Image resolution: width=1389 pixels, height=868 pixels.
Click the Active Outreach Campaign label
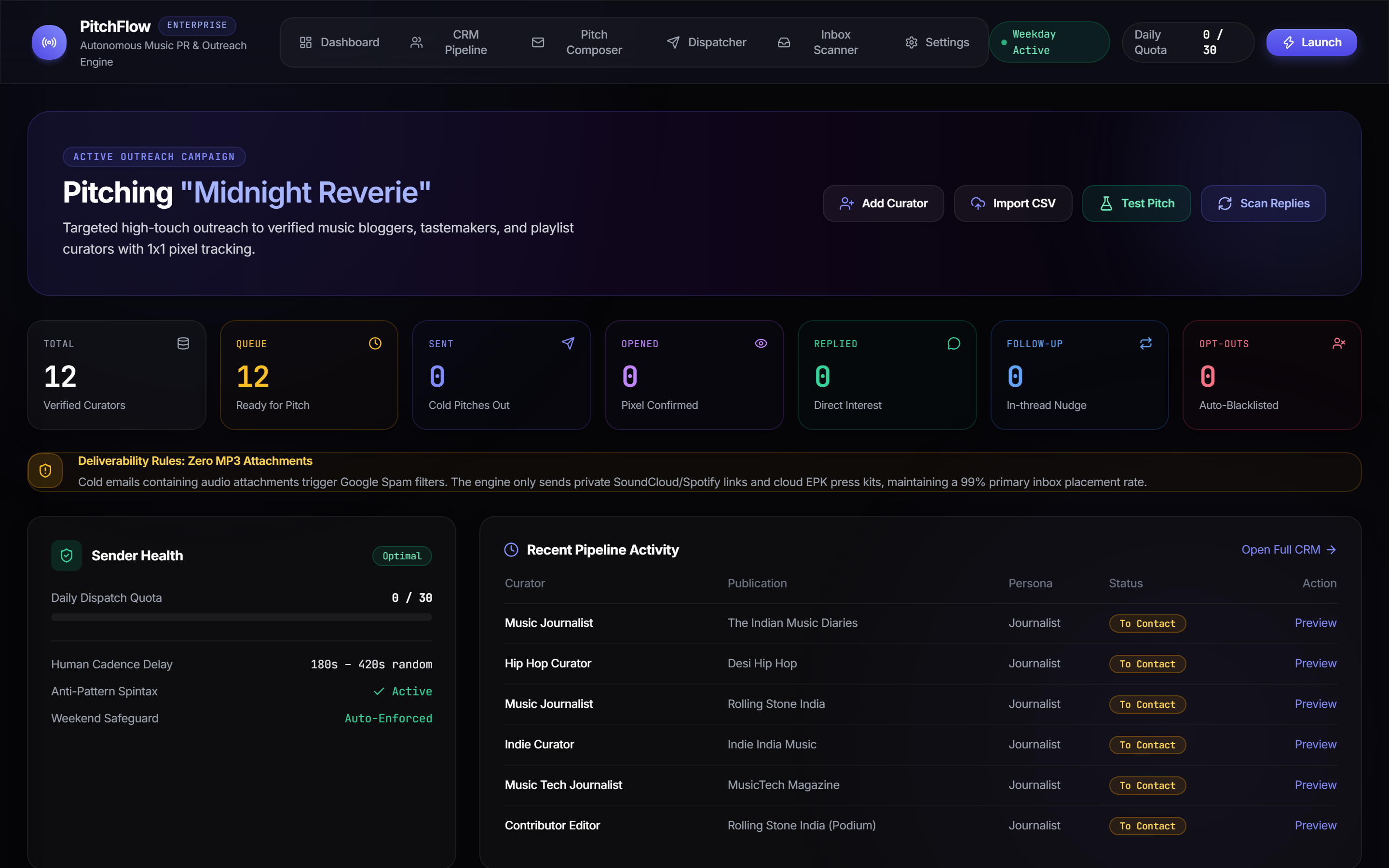(x=154, y=157)
